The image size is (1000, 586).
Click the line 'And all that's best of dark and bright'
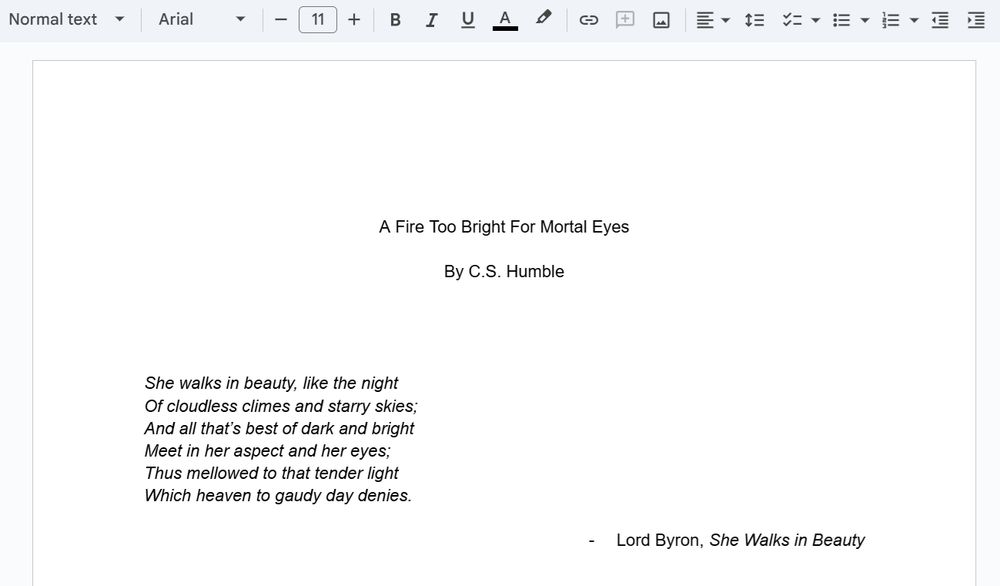pos(279,429)
